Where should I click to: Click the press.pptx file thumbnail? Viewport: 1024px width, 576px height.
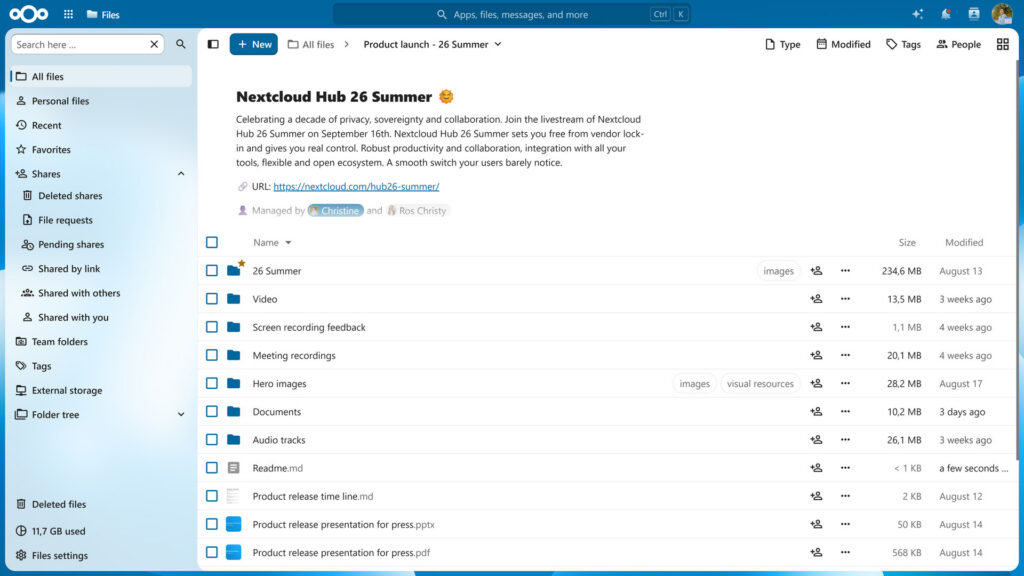click(234, 524)
